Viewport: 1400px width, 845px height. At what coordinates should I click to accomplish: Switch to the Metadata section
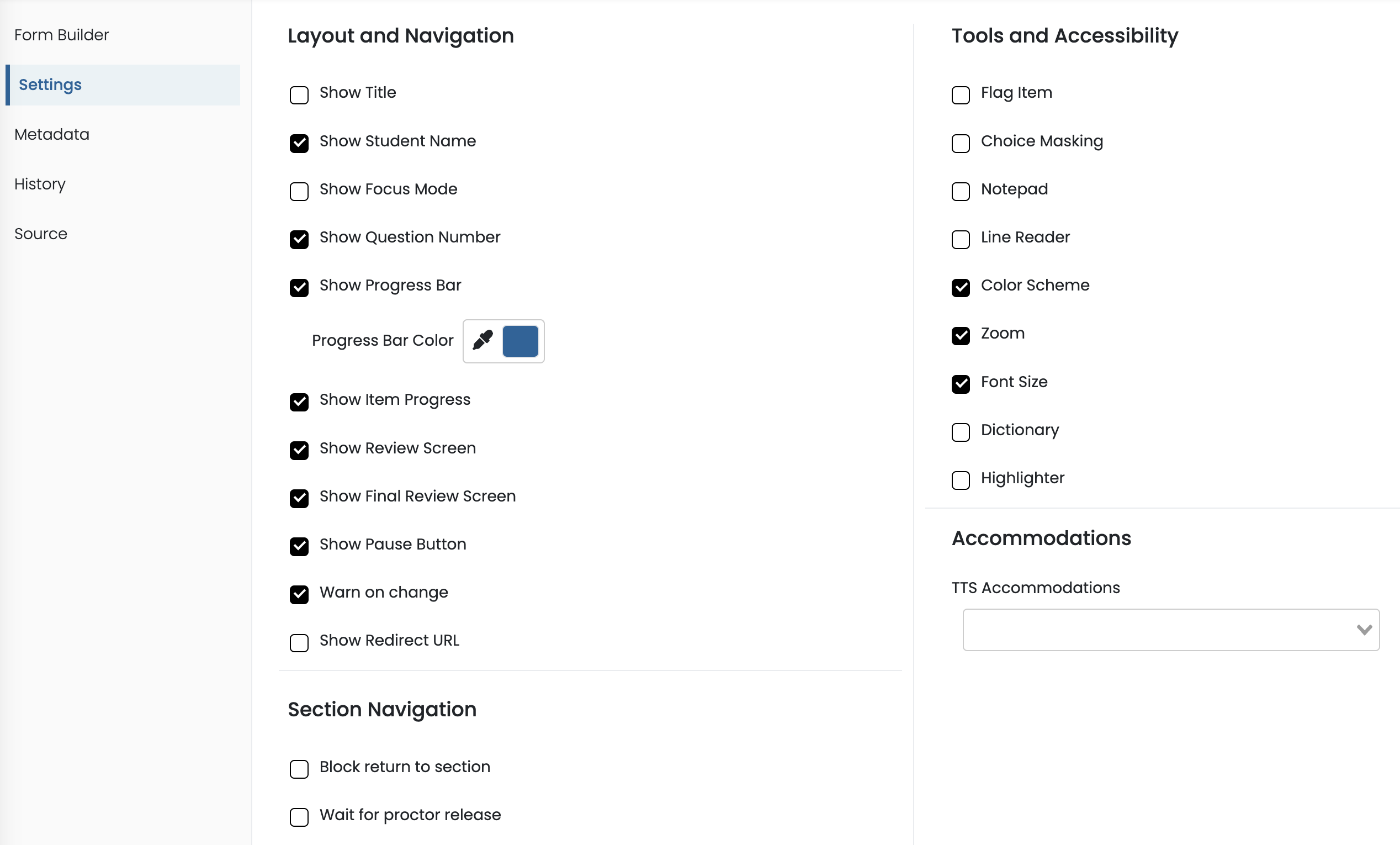click(x=52, y=135)
